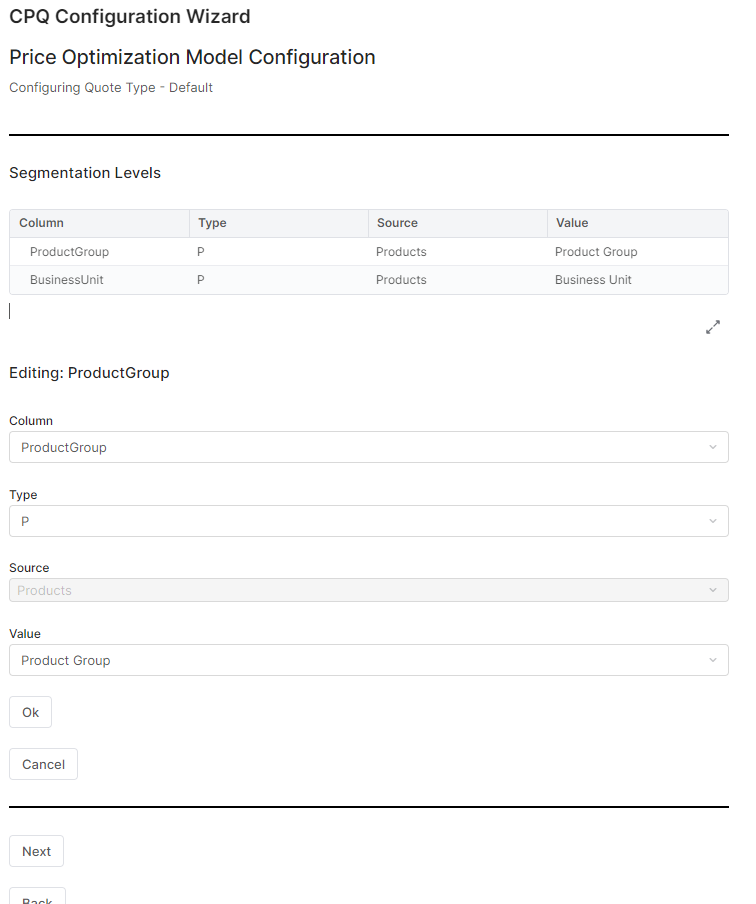Image resolution: width=756 pixels, height=904 pixels.
Task: Open the Column dropdown showing ProductGroup
Action: 368,447
